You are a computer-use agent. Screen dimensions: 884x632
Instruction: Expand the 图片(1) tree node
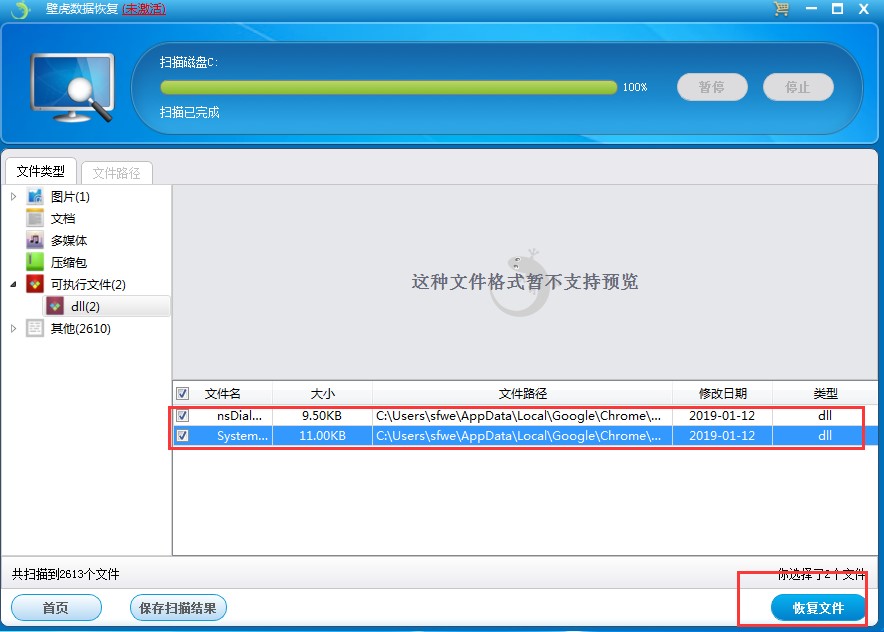pyautogui.click(x=12, y=197)
